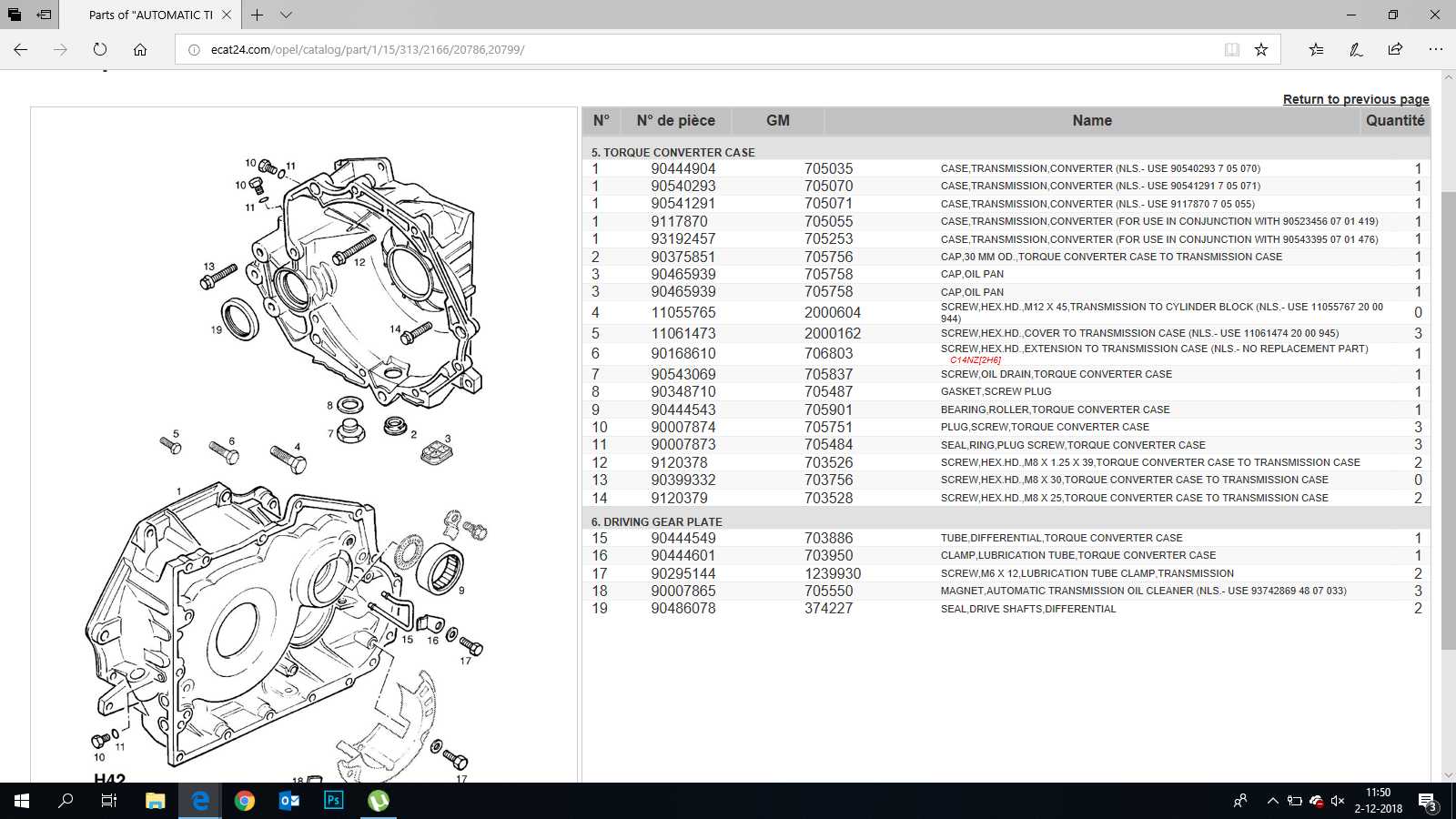Close the Parts of AUTOMATIC TI tab
The height and width of the screenshot is (819, 1456).
point(227,15)
